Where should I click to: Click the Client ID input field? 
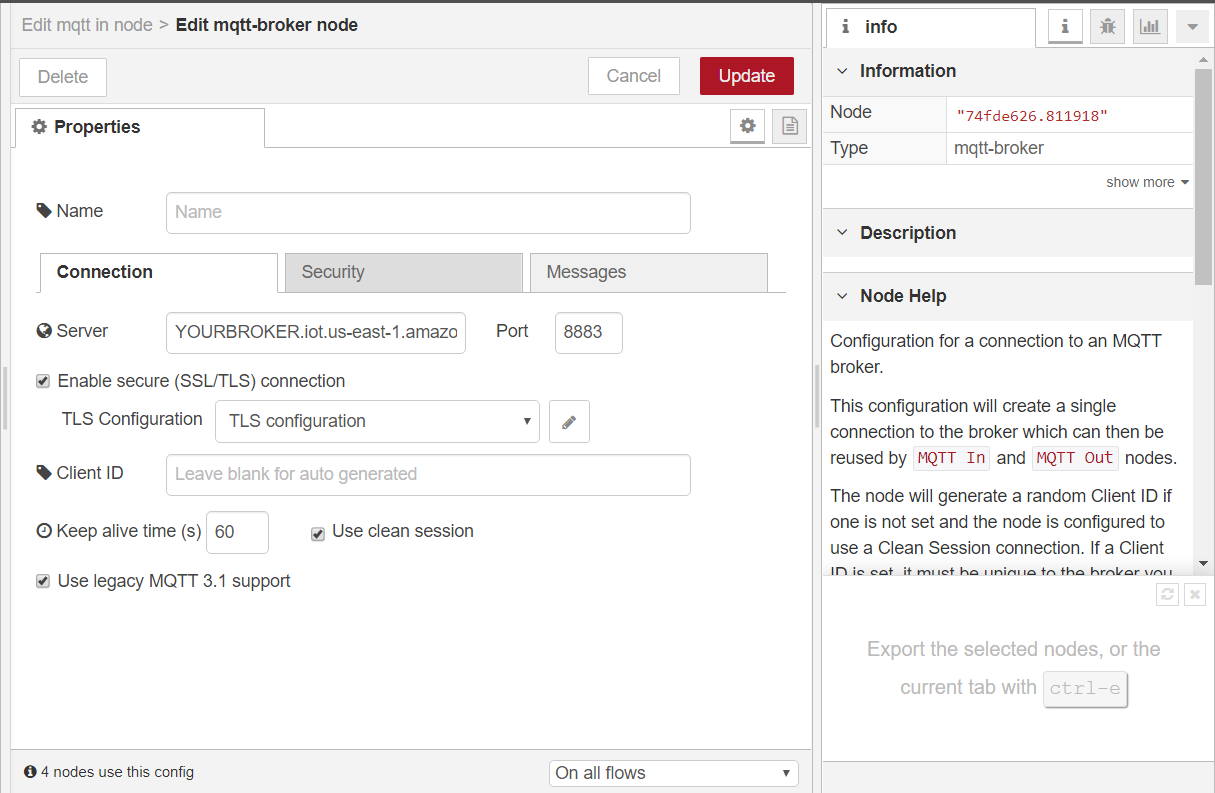coord(428,475)
